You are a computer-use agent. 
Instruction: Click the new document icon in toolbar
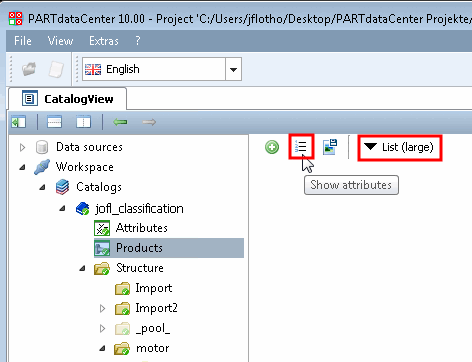point(56,69)
